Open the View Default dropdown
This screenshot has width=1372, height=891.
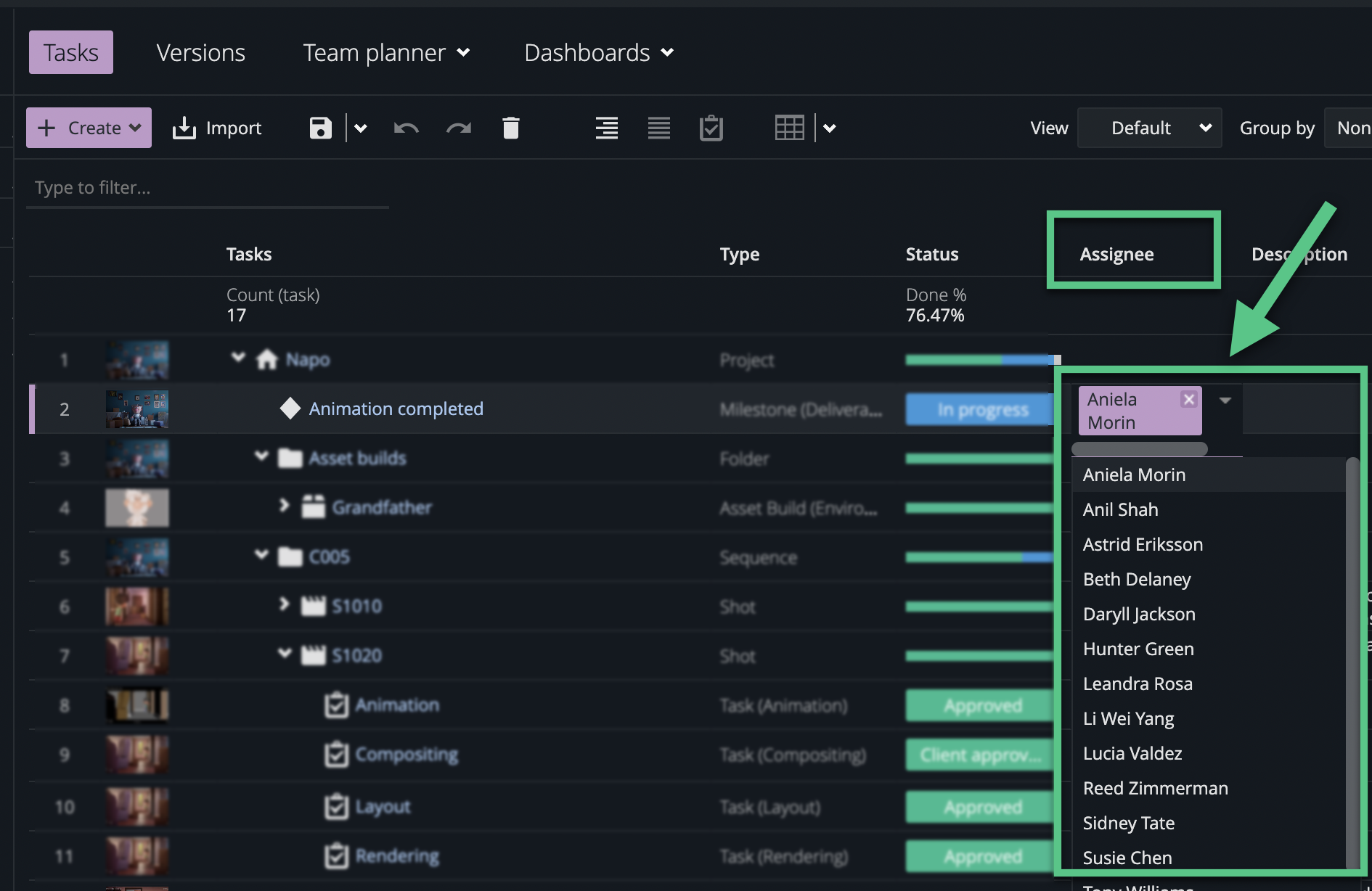click(x=1149, y=128)
